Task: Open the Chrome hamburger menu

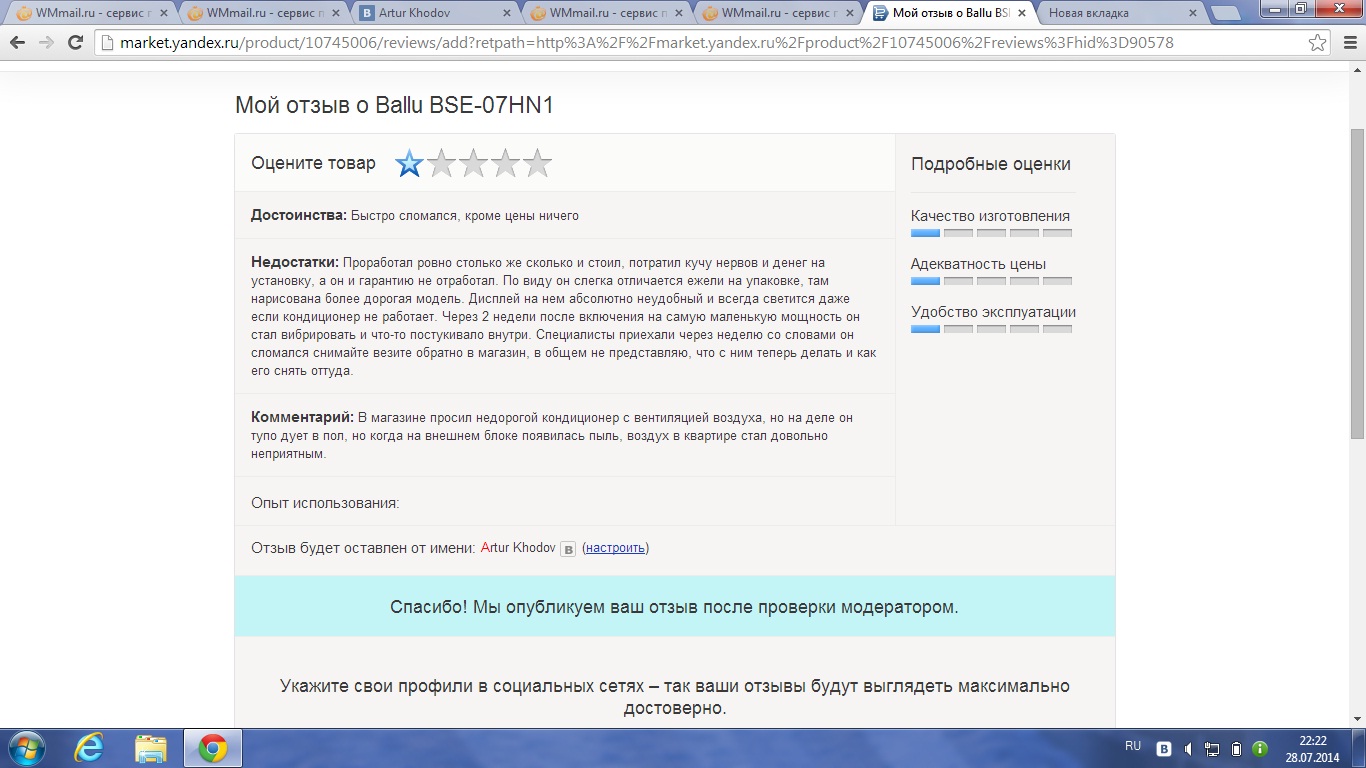Action: tap(1348, 43)
